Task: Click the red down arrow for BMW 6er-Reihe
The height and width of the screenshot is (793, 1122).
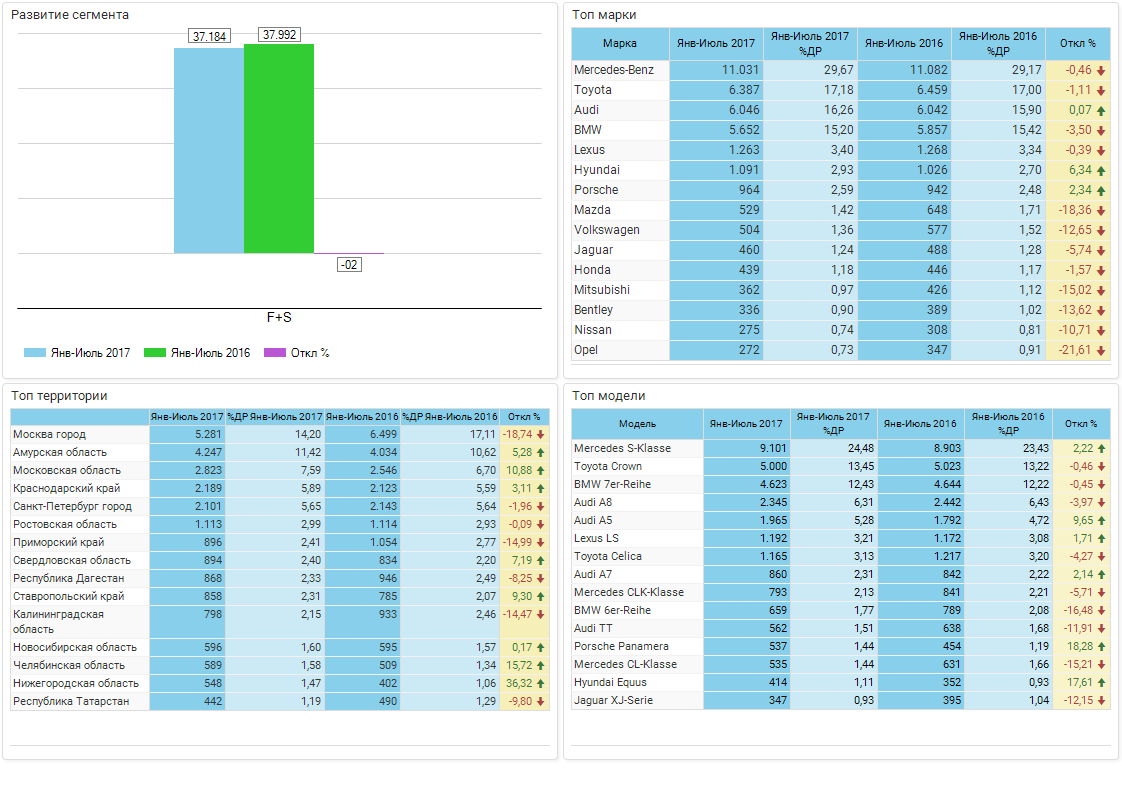Action: pos(1101,611)
